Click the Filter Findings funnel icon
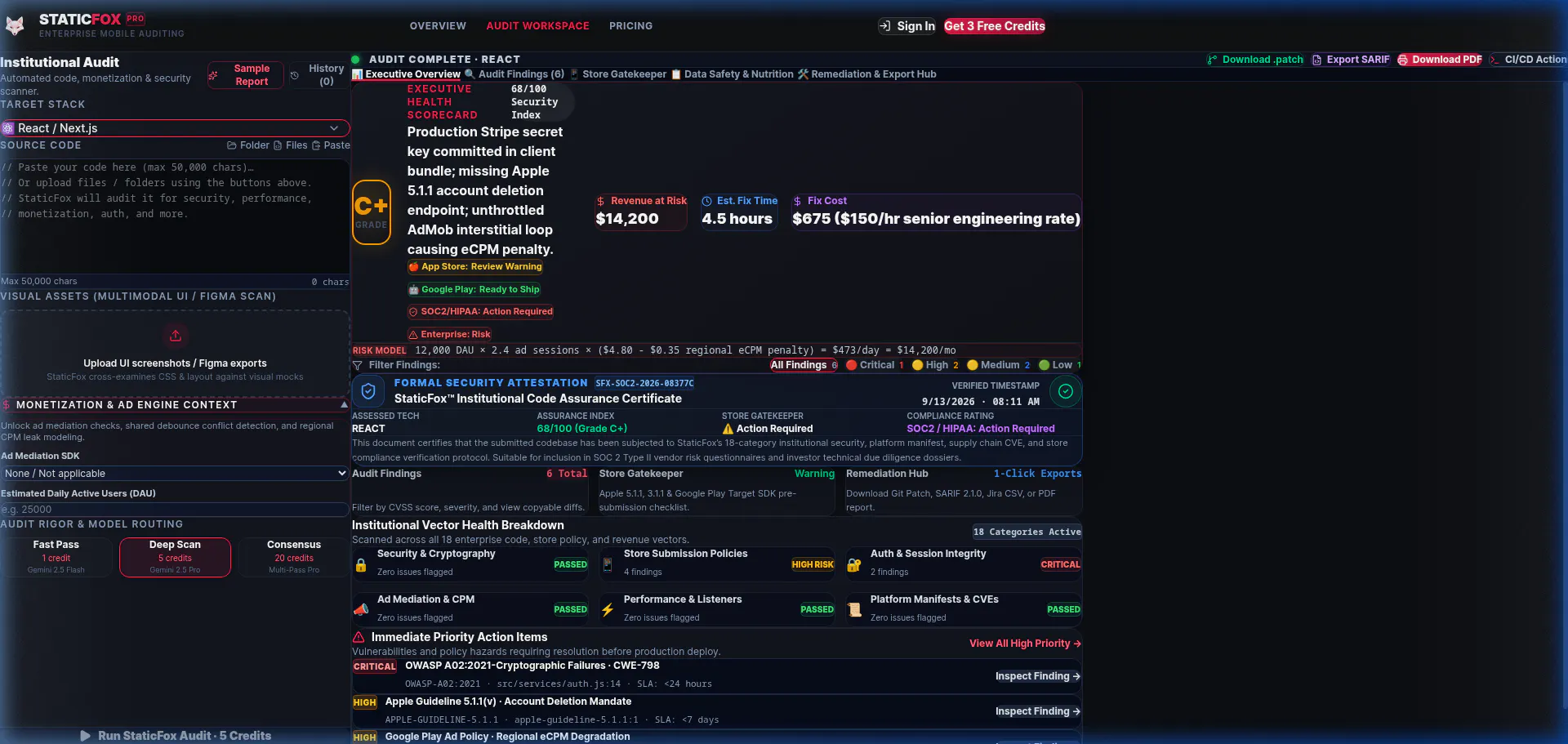 point(357,365)
